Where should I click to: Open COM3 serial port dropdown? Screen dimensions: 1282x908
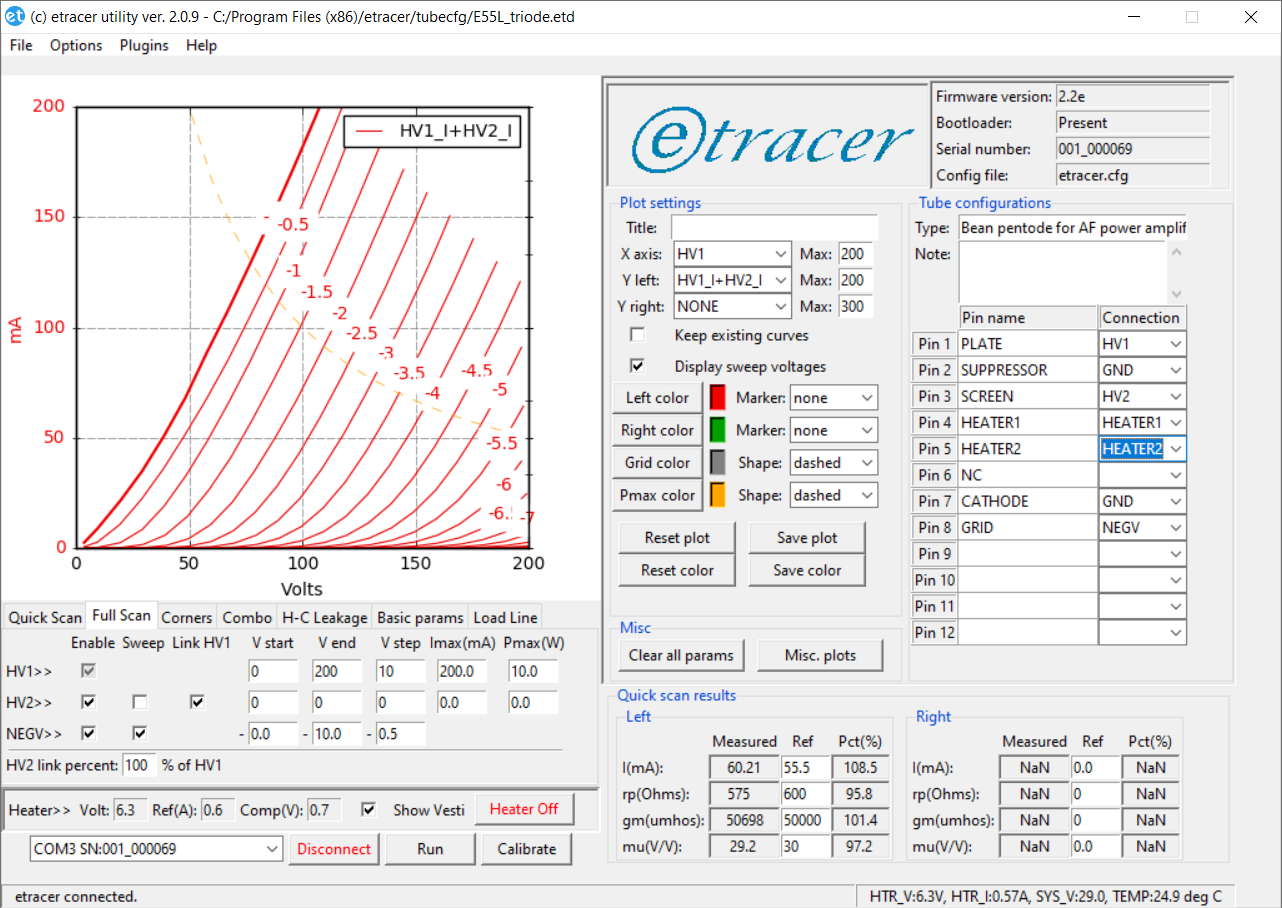pos(157,849)
